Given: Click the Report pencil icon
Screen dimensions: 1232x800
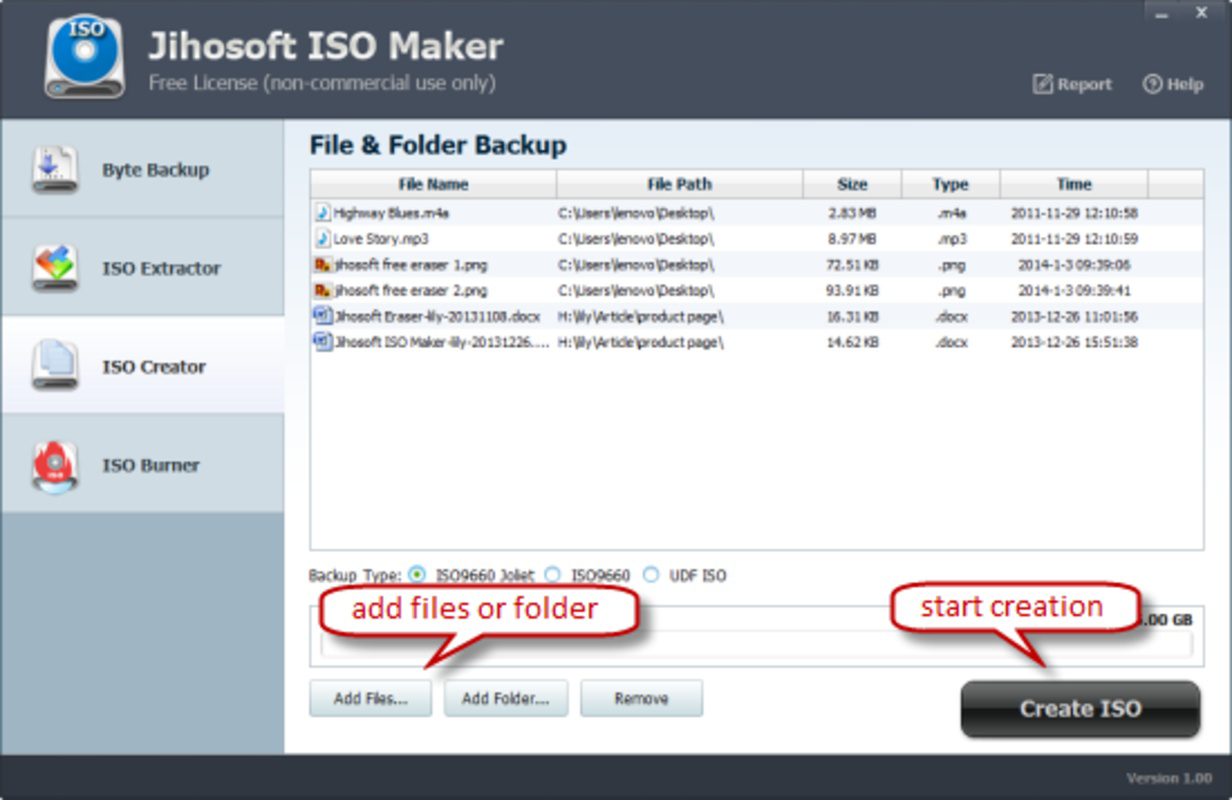Looking at the screenshot, I should [x=1043, y=84].
